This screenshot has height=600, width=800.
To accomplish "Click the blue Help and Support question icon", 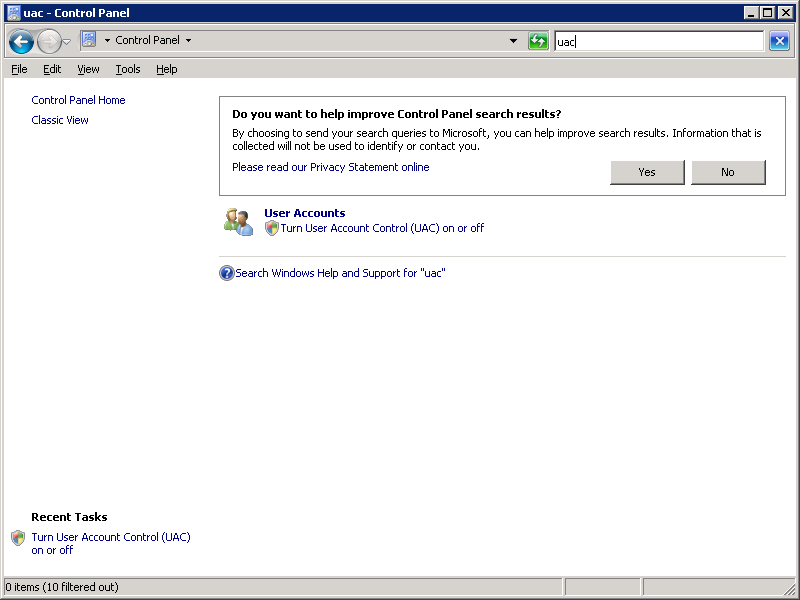I will (x=226, y=273).
